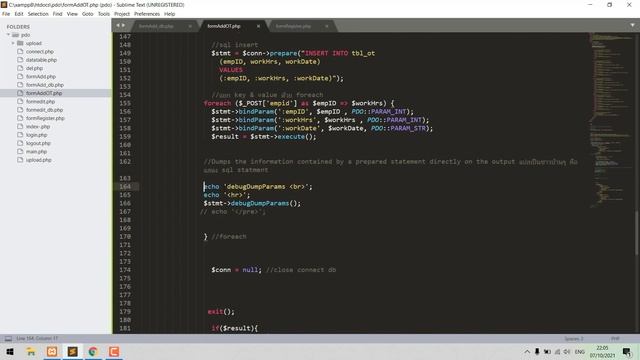The width and height of the screenshot is (640, 360).
Task: Click line number 164 in gutter
Action: coord(125,187)
